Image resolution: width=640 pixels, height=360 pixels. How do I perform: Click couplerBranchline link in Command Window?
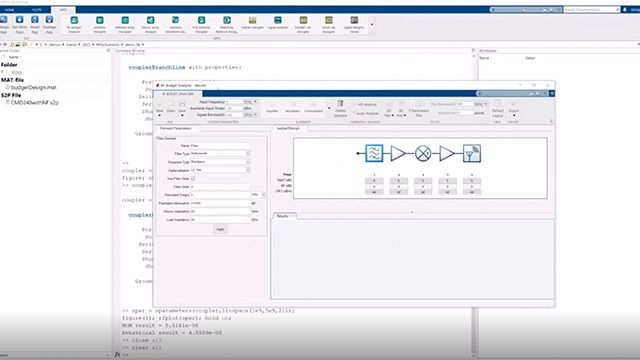157,67
